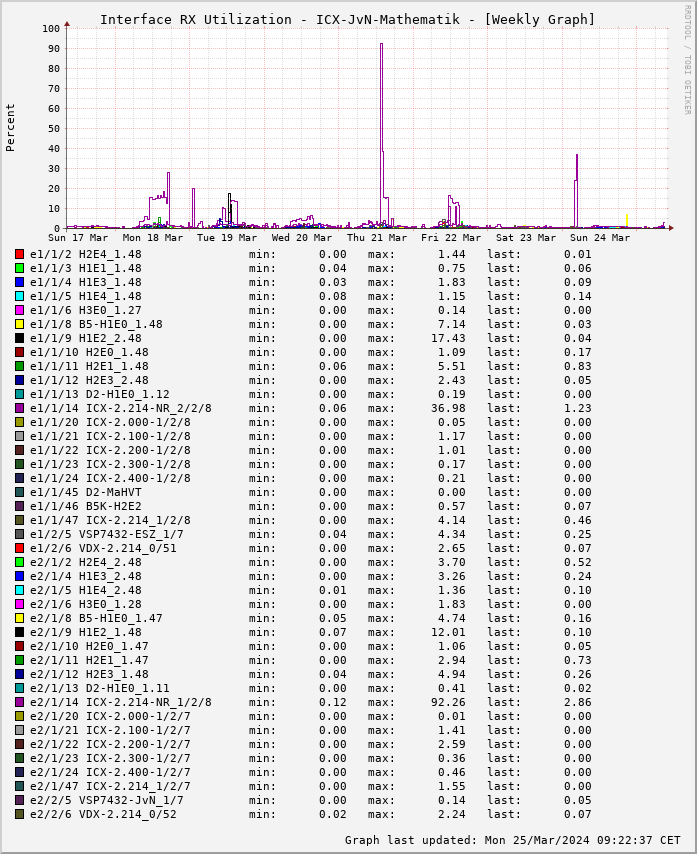Select the magenta swatch for e1/1/6 H3E0_1.27
Screen dimensions: 697x854
(19, 310)
